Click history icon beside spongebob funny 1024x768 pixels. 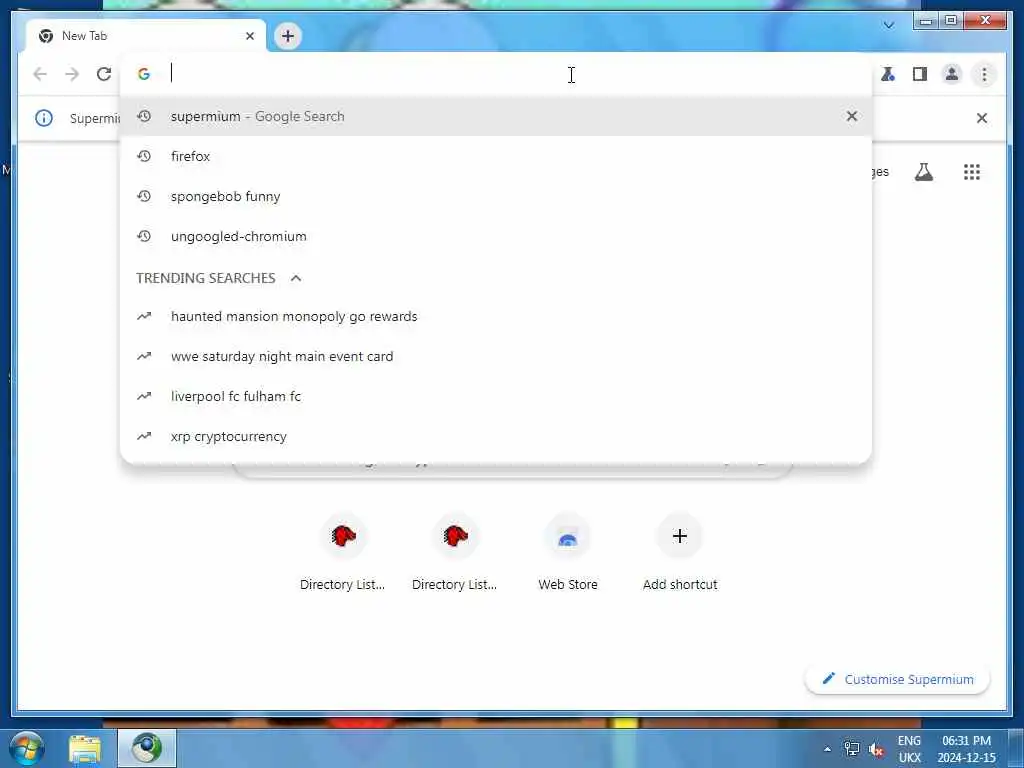[144, 196]
